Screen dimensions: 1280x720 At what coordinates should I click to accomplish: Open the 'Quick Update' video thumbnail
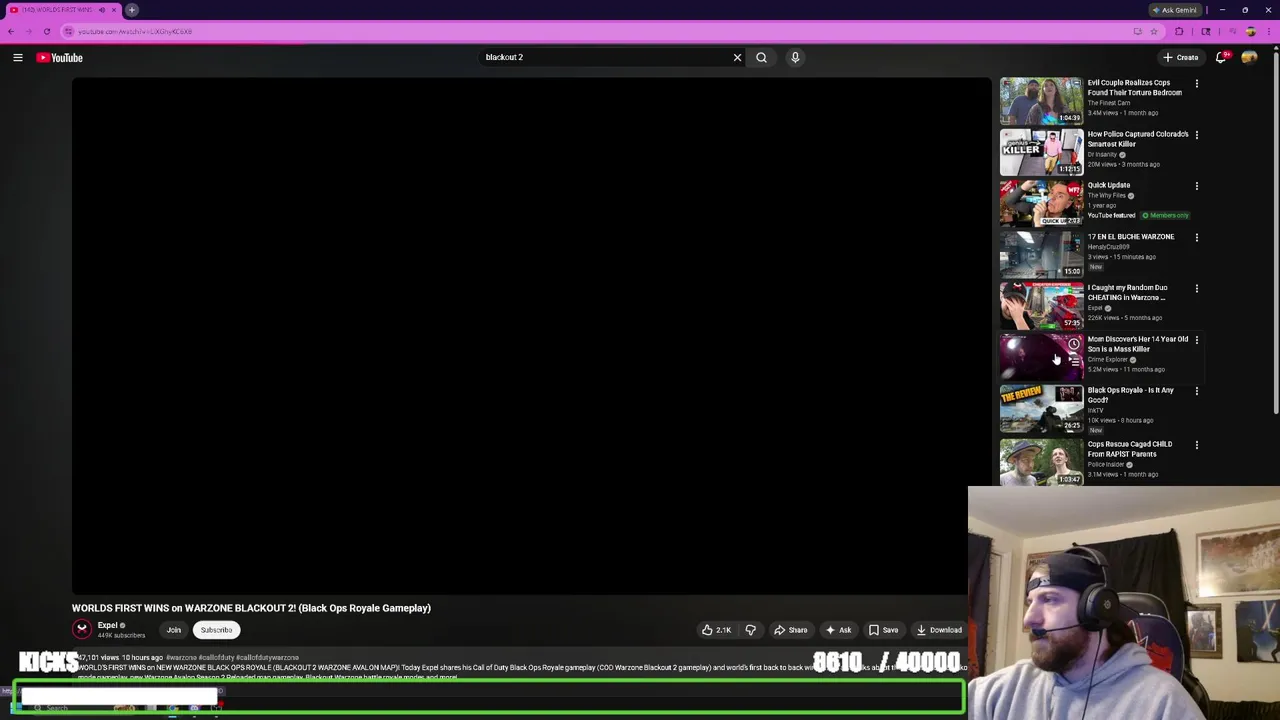click(1041, 203)
